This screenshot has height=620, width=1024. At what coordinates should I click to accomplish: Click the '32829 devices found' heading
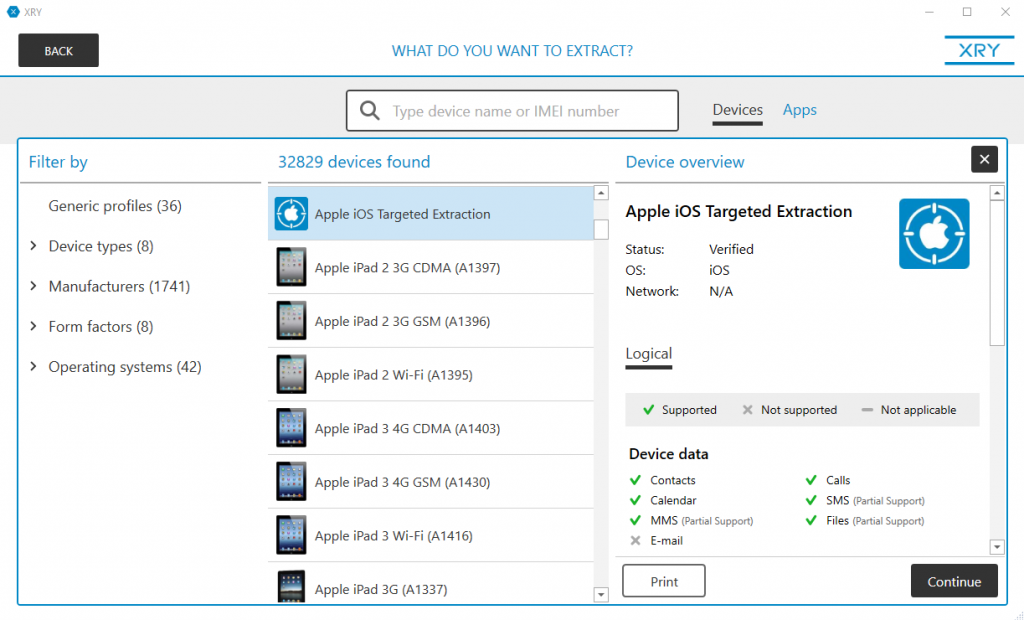354,161
